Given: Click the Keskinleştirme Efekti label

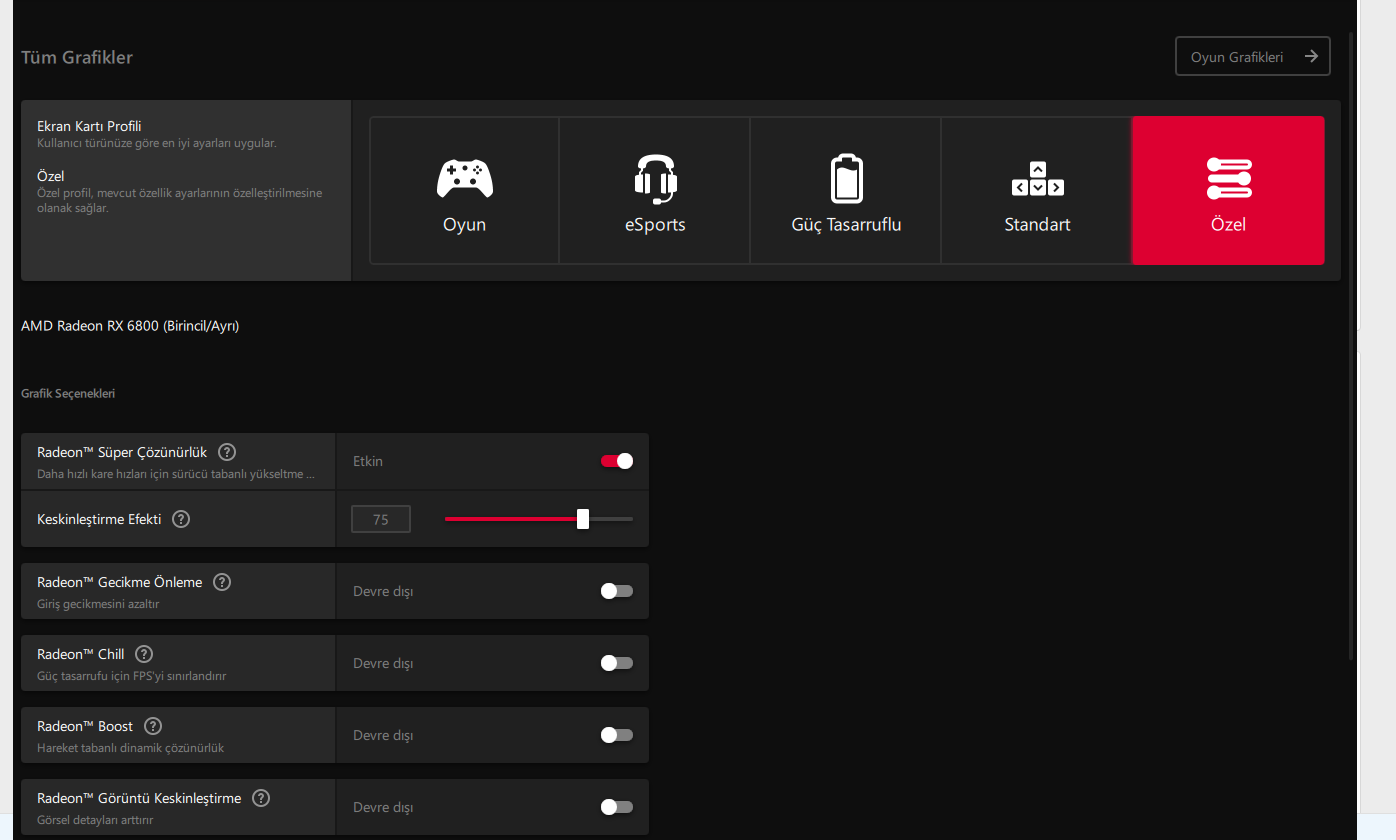Looking at the screenshot, I should point(99,519).
